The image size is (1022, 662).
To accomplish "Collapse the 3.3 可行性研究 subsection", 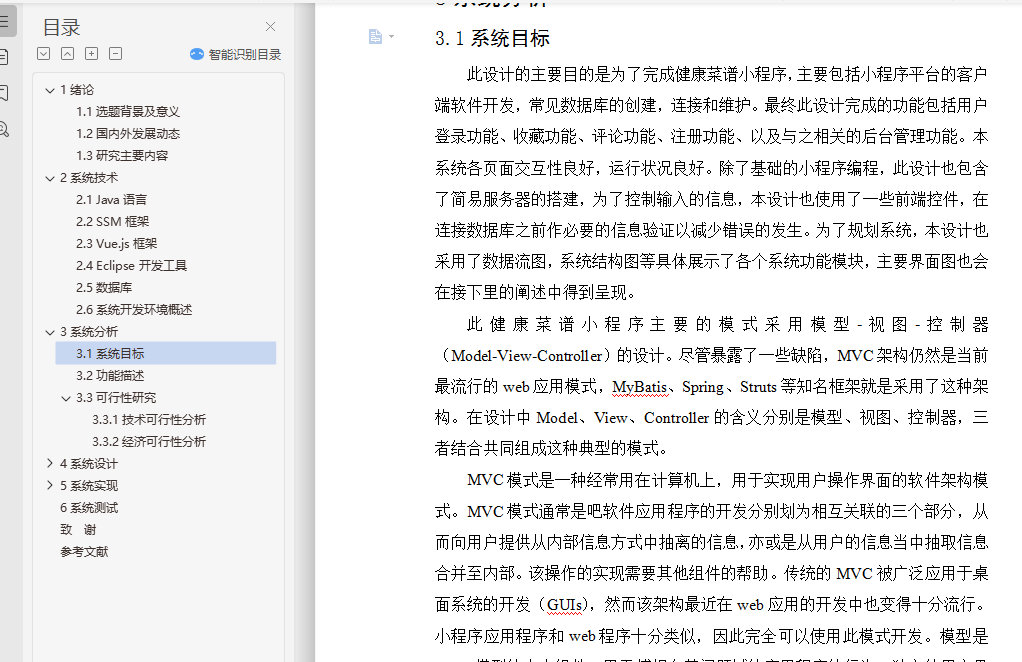I will (66, 398).
